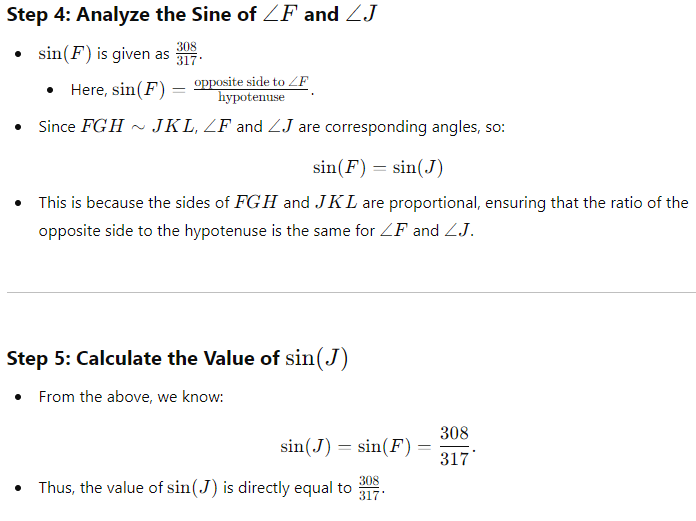Click the bullet marker before "From the above"

19,397
